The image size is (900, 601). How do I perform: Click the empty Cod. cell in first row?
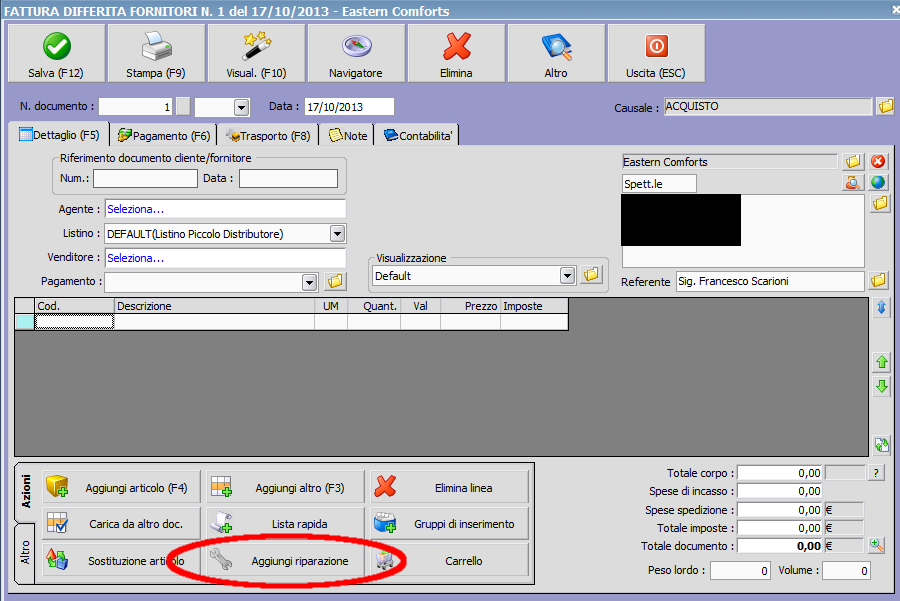[x=75, y=322]
